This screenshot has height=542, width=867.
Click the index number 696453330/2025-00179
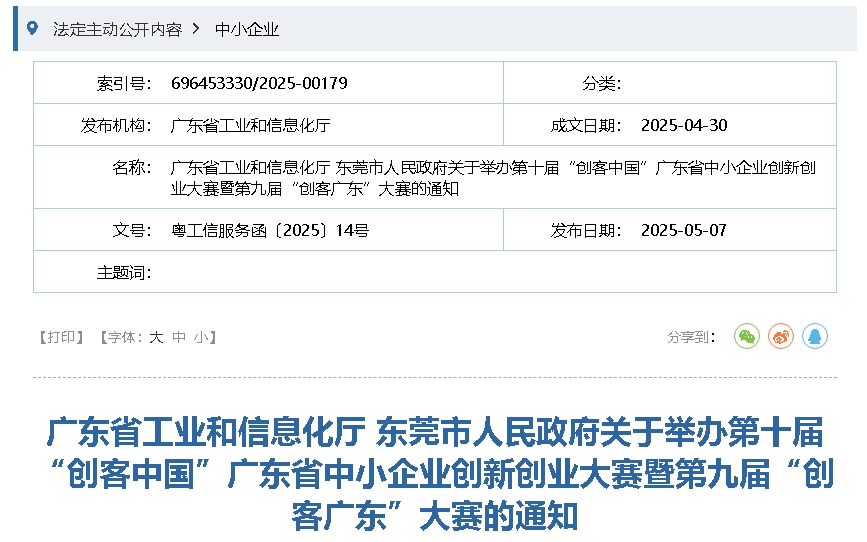tap(259, 83)
